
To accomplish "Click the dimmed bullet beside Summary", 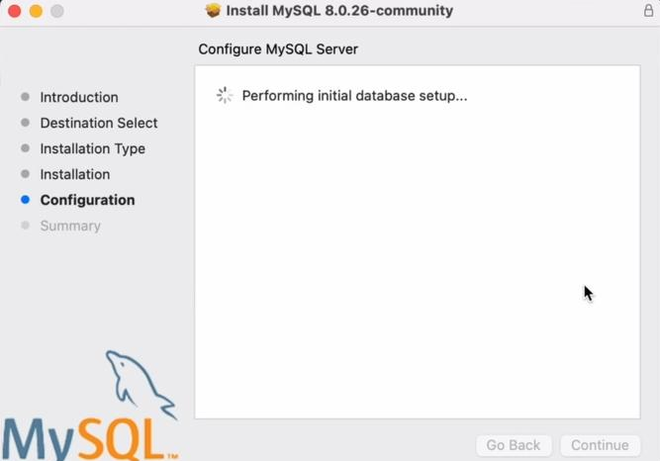I will [x=25, y=226].
